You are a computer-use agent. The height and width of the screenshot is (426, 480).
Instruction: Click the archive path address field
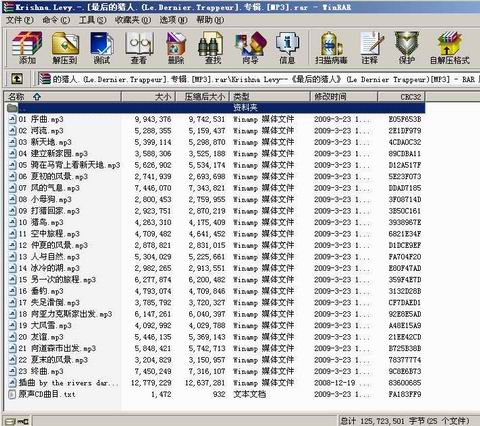(259, 79)
